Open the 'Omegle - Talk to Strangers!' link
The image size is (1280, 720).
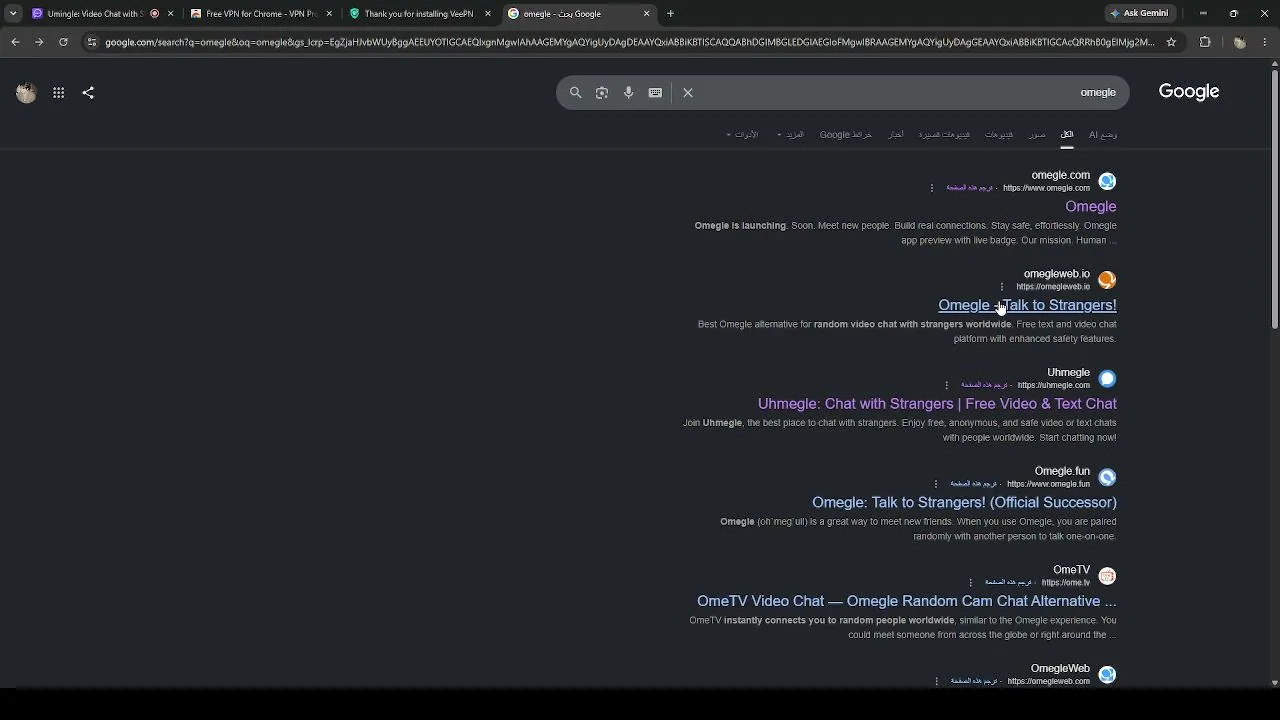coord(1027,306)
